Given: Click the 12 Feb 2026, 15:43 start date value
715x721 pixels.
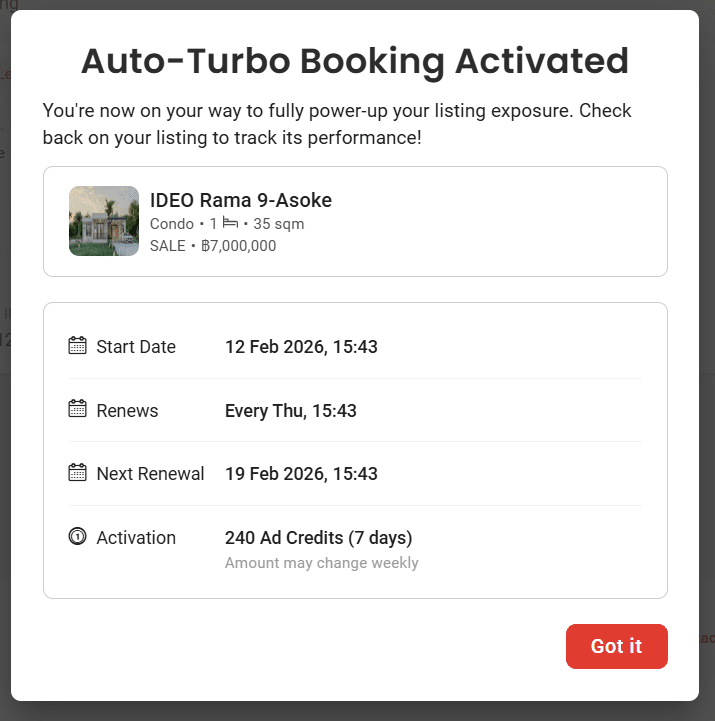Looking at the screenshot, I should tap(301, 347).
